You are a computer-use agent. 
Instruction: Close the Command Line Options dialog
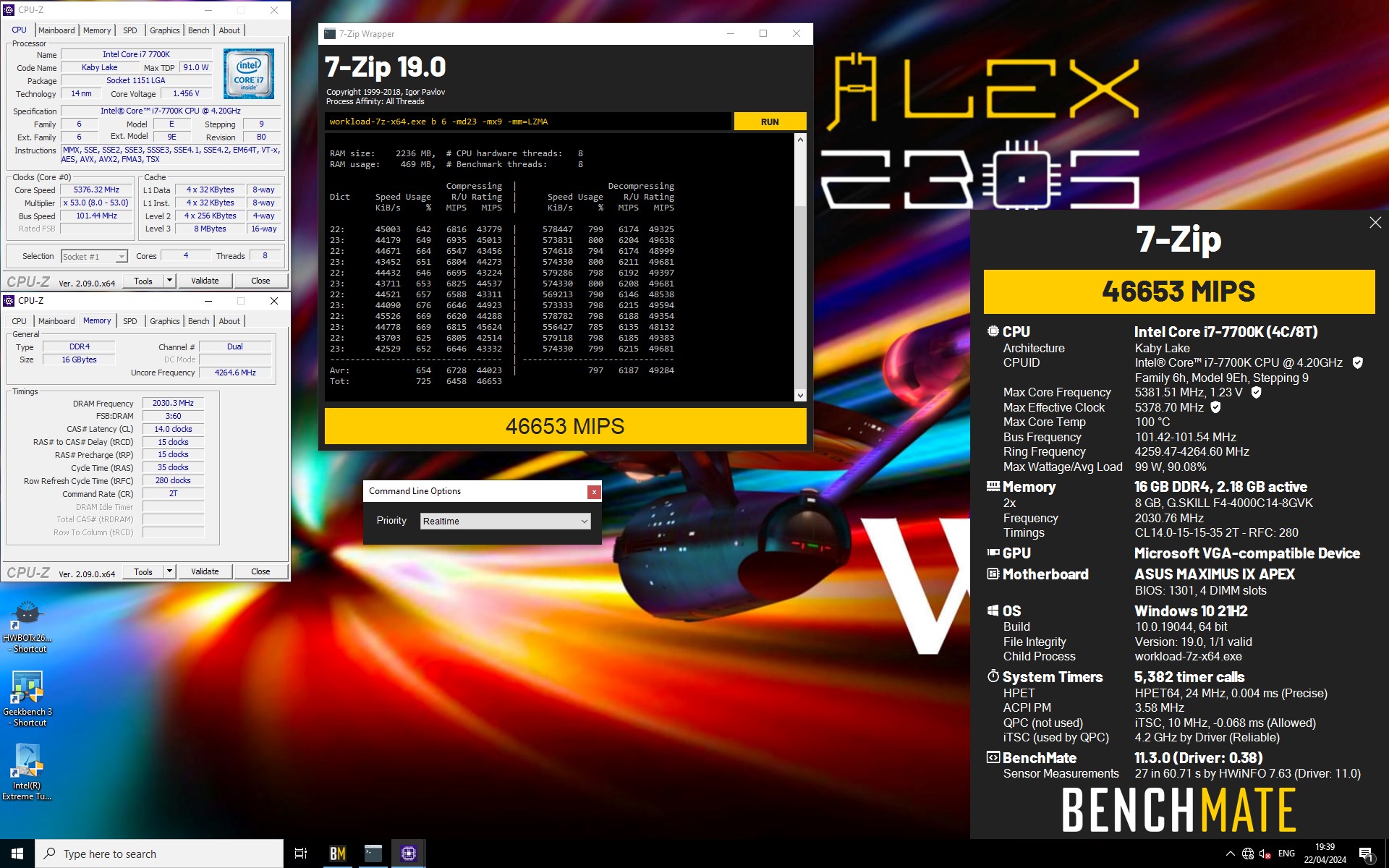coord(594,492)
